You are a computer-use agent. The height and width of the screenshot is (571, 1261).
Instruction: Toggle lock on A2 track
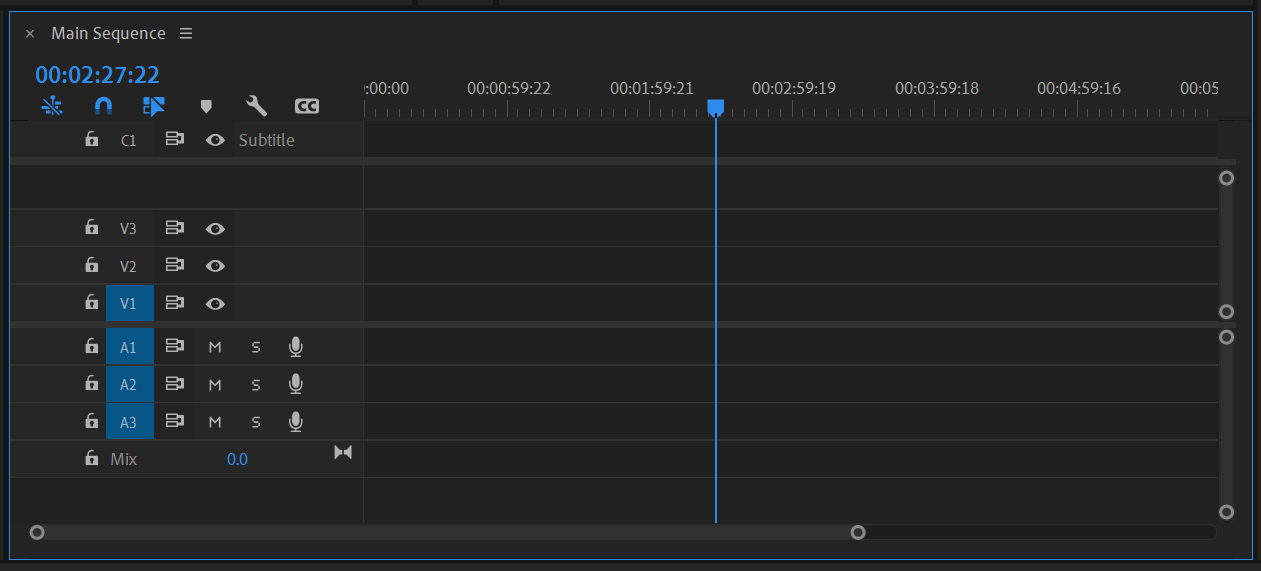(x=92, y=383)
